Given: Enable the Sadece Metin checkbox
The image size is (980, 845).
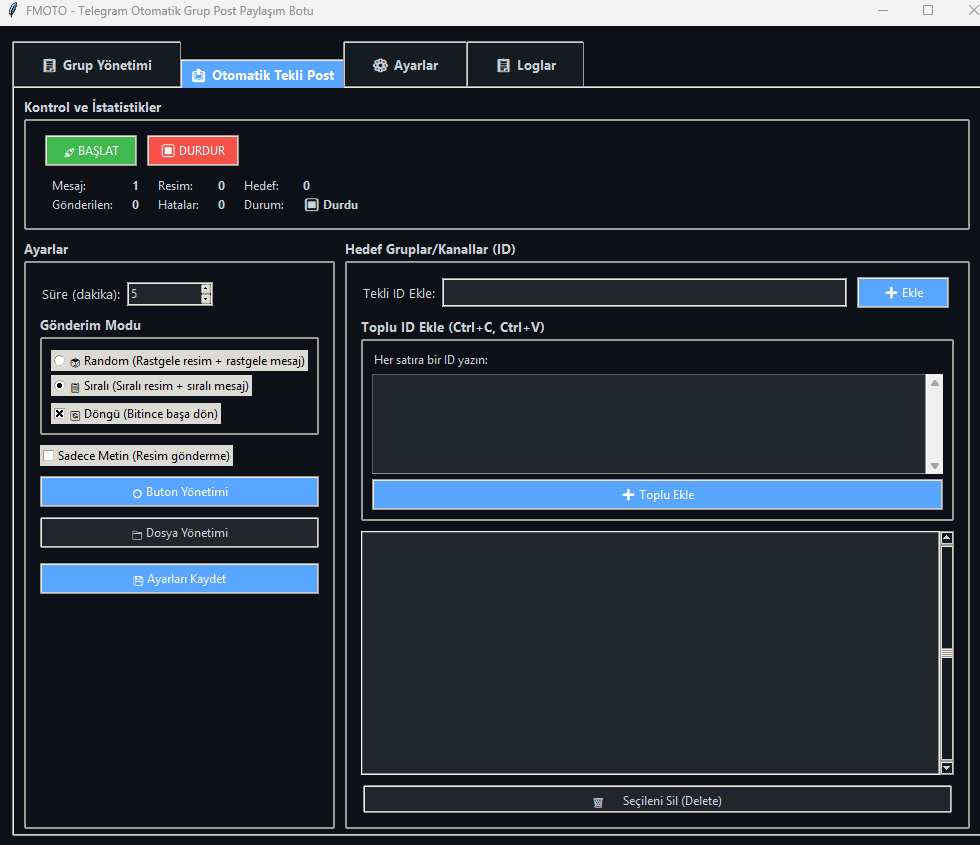Looking at the screenshot, I should 48,456.
